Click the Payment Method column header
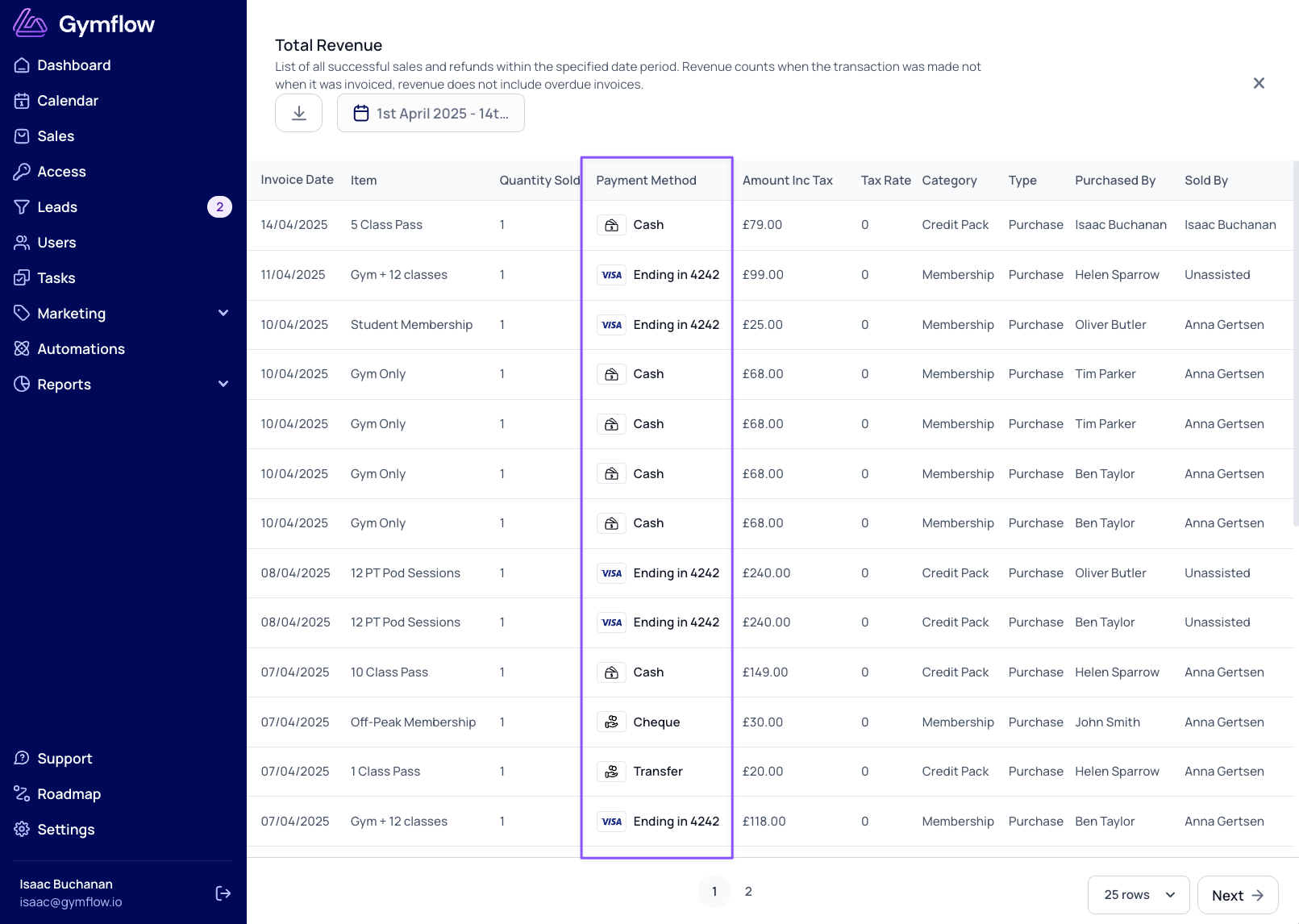 pos(646,181)
